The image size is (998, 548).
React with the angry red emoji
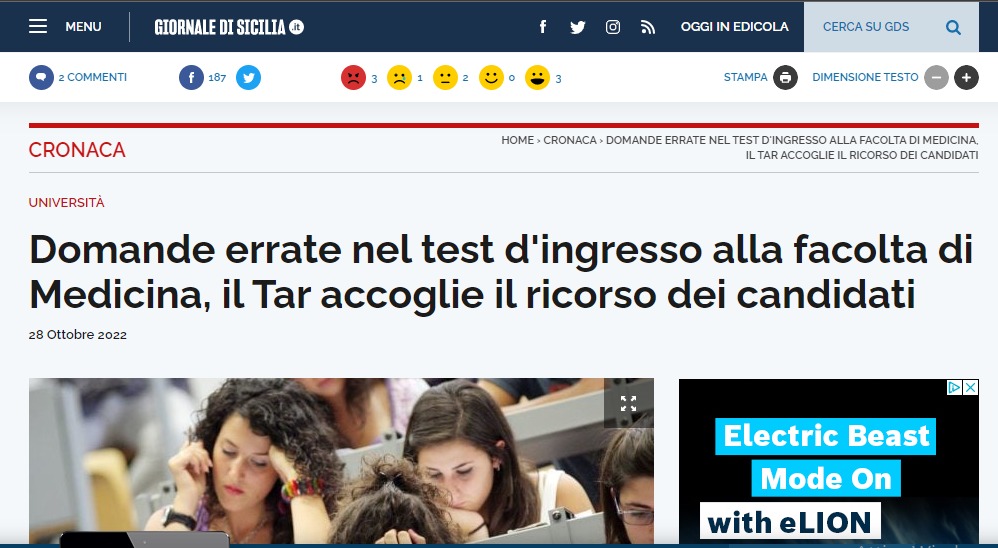353,78
